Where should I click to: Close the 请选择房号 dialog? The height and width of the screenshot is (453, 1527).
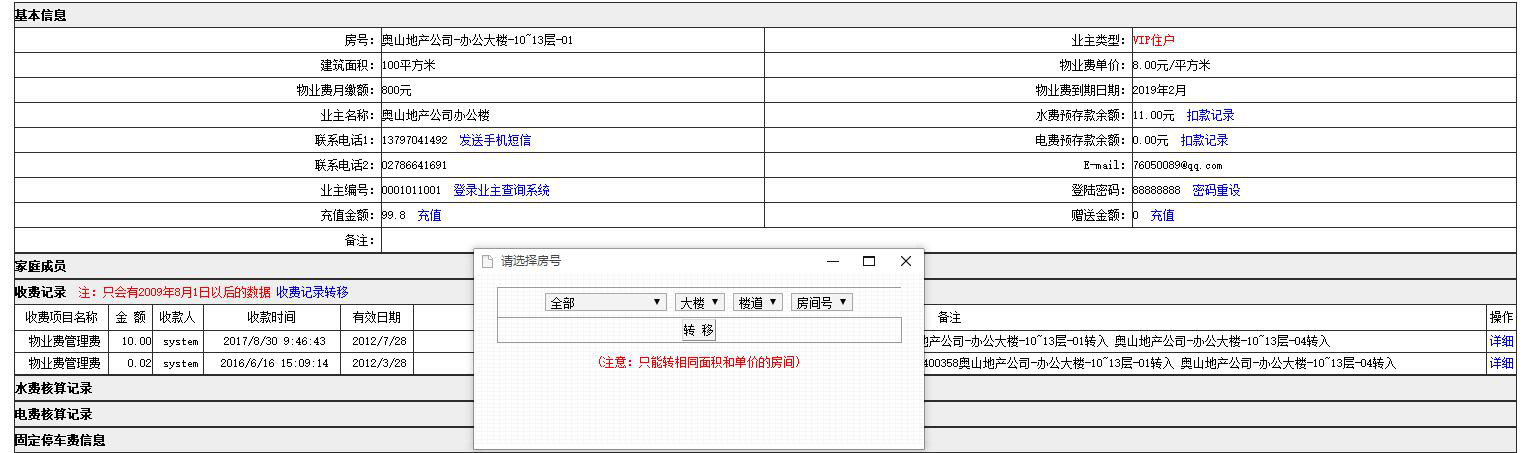906,261
